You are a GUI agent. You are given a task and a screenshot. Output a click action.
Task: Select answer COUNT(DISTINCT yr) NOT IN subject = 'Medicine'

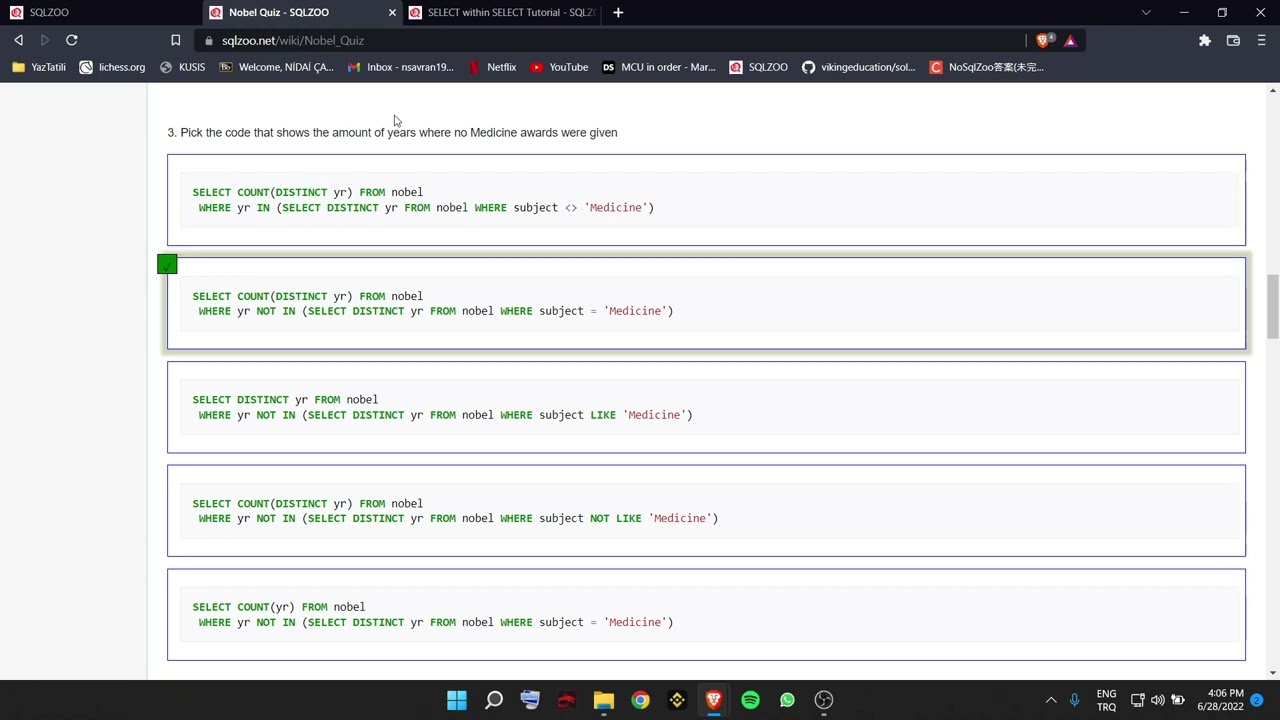click(x=706, y=303)
